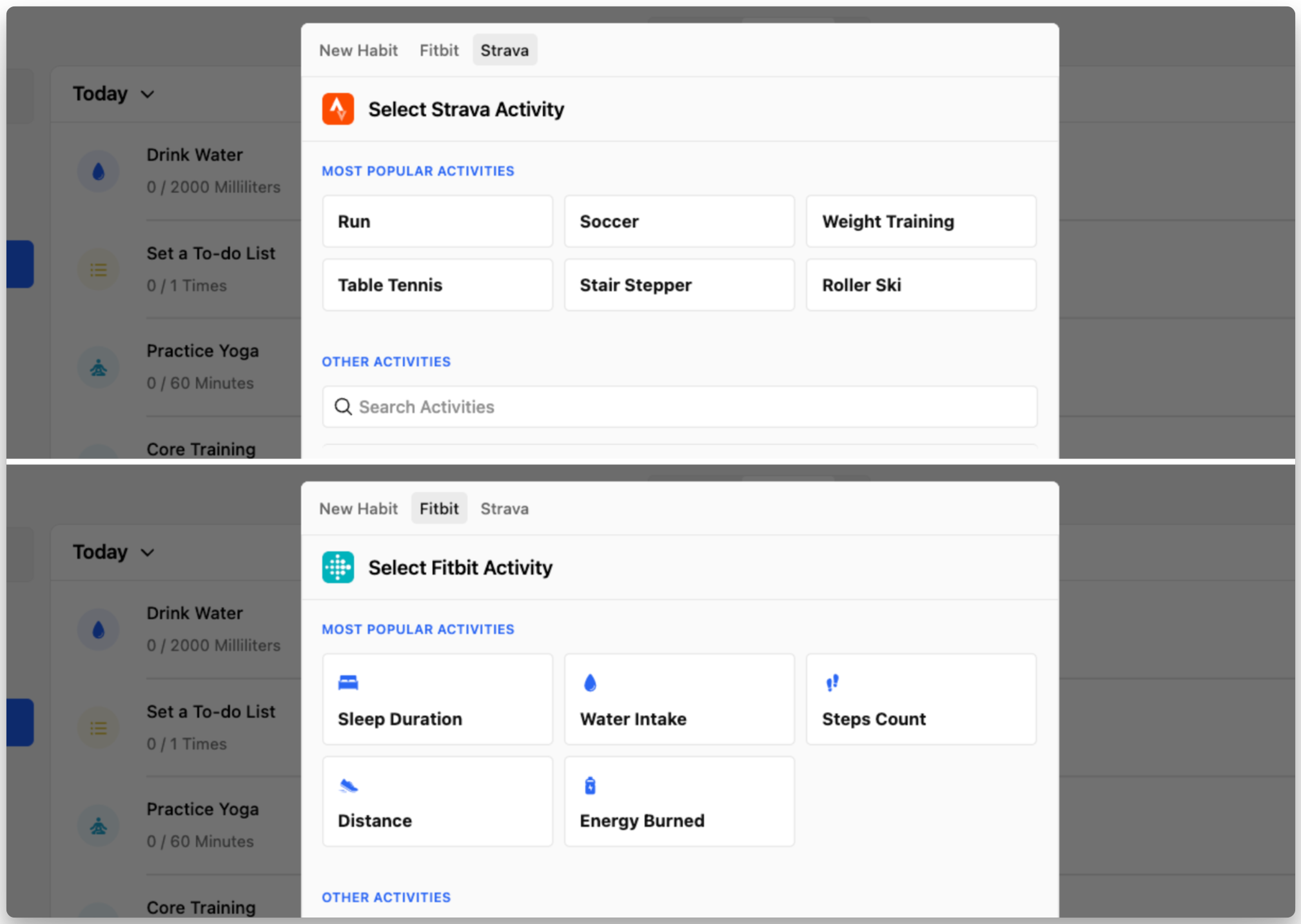This screenshot has width=1301, height=924.
Task: Click the water drop icon on Water Intake
Action: [590, 682]
